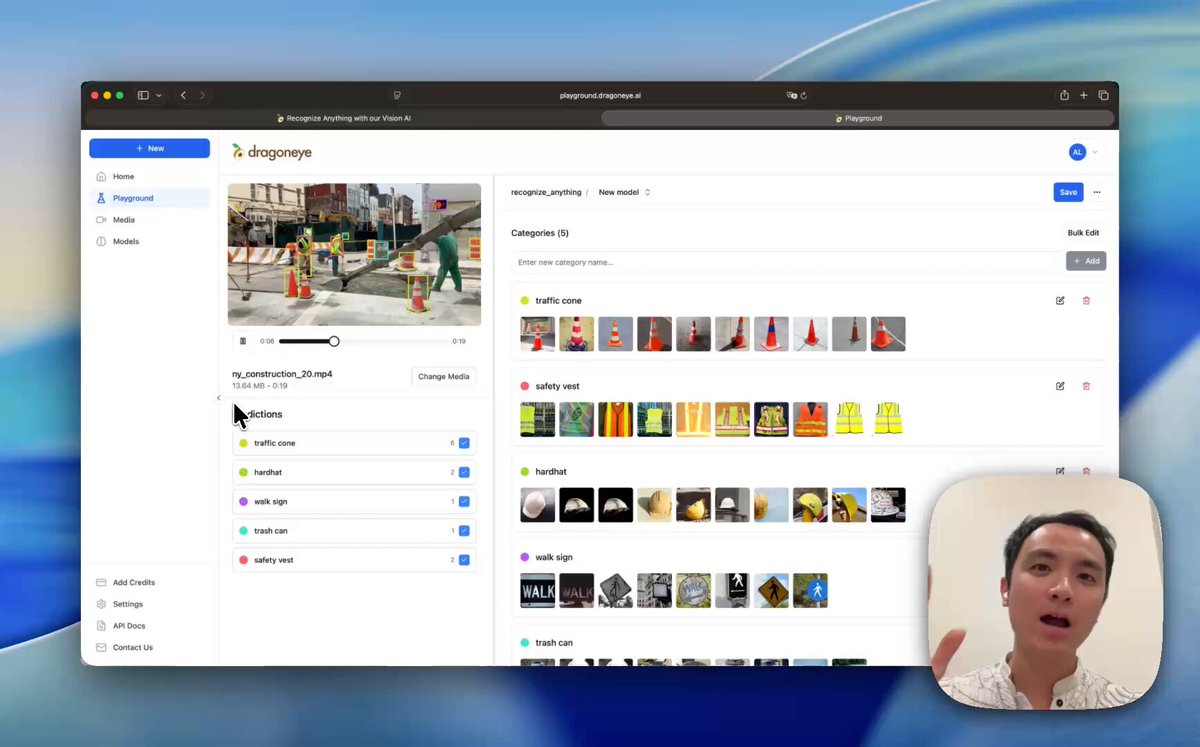Click the safety vest color dot in Categories
This screenshot has height=747, width=1200.
tap(524, 386)
